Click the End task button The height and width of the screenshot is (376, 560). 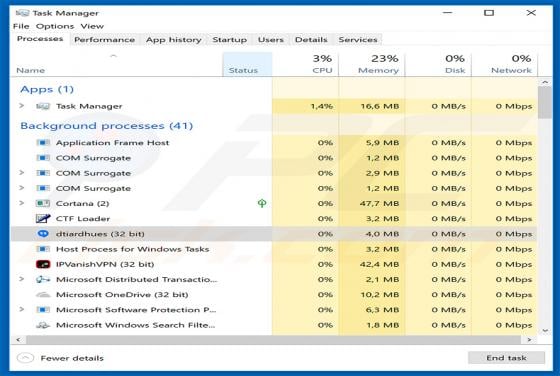click(506, 358)
